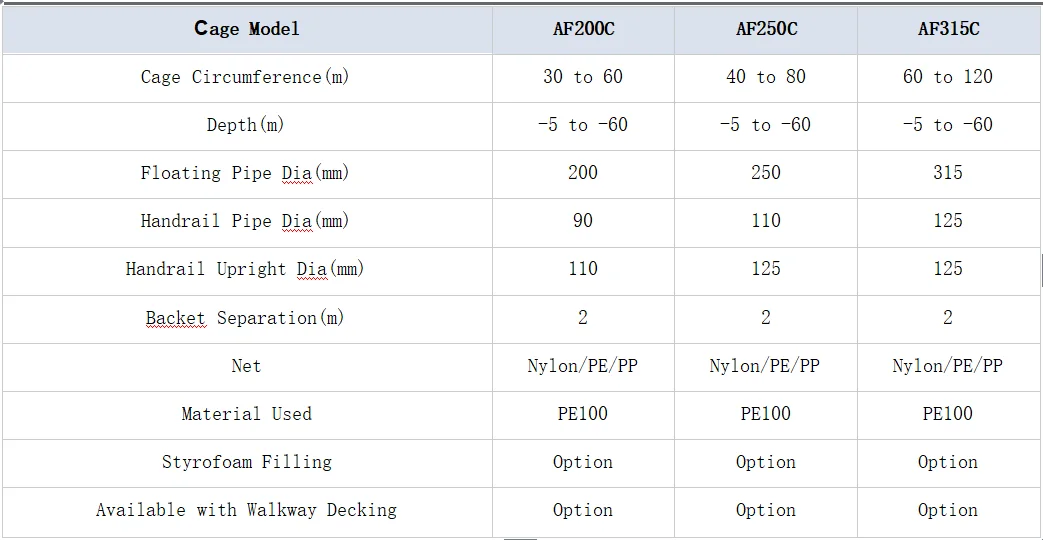Viewport: 1043px width, 540px height.
Task: Click the "Available with Walkway Decking" label
Action: 246,510
